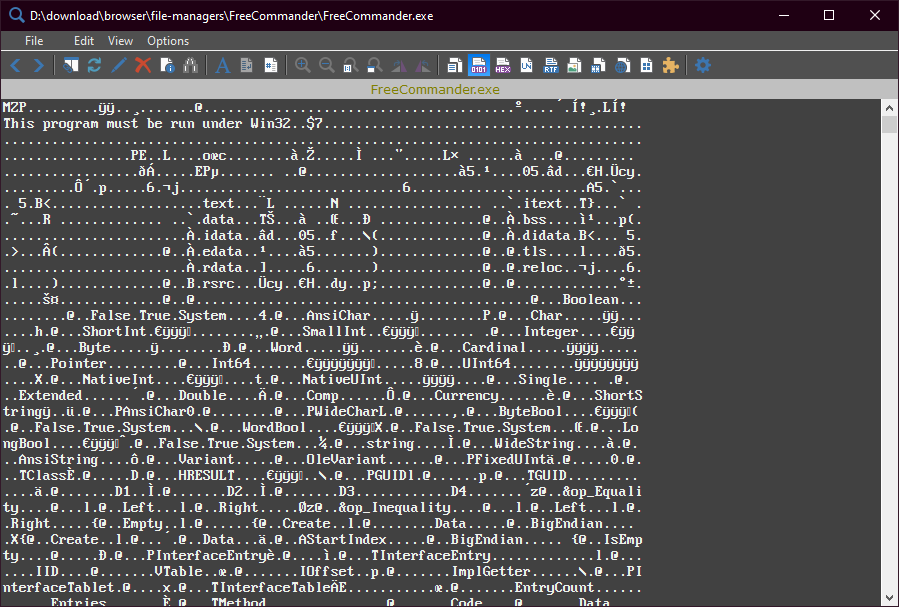The height and width of the screenshot is (607, 899).
Task: Click the refresh/reload file icon
Action: pyautogui.click(x=95, y=65)
